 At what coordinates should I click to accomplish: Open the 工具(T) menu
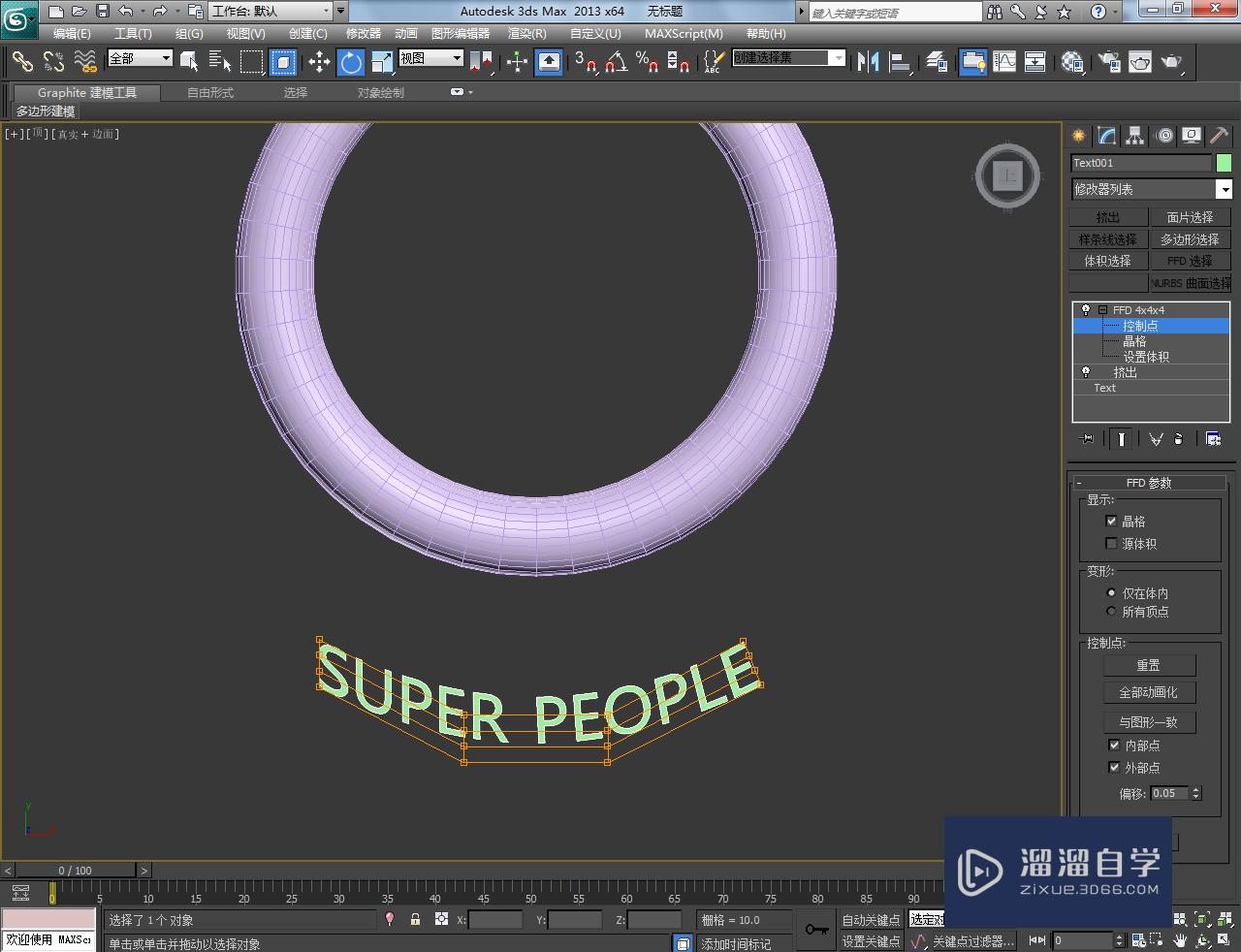click(x=133, y=34)
